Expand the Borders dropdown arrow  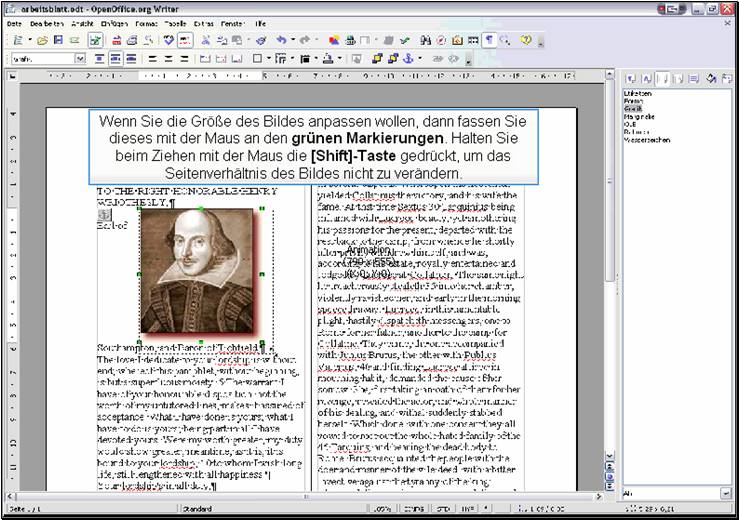click(268, 59)
